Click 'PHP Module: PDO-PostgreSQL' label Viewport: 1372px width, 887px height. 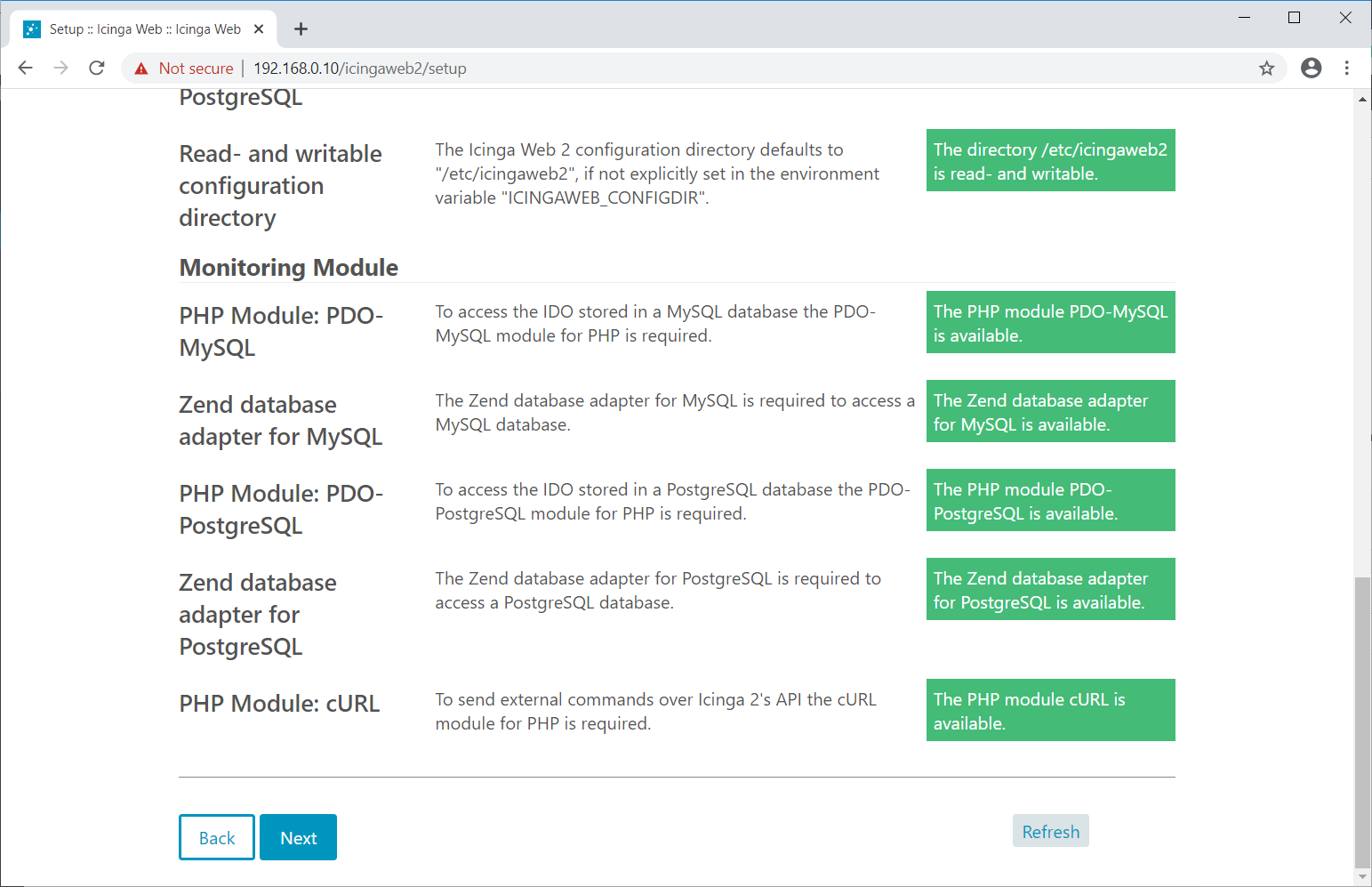281,510
